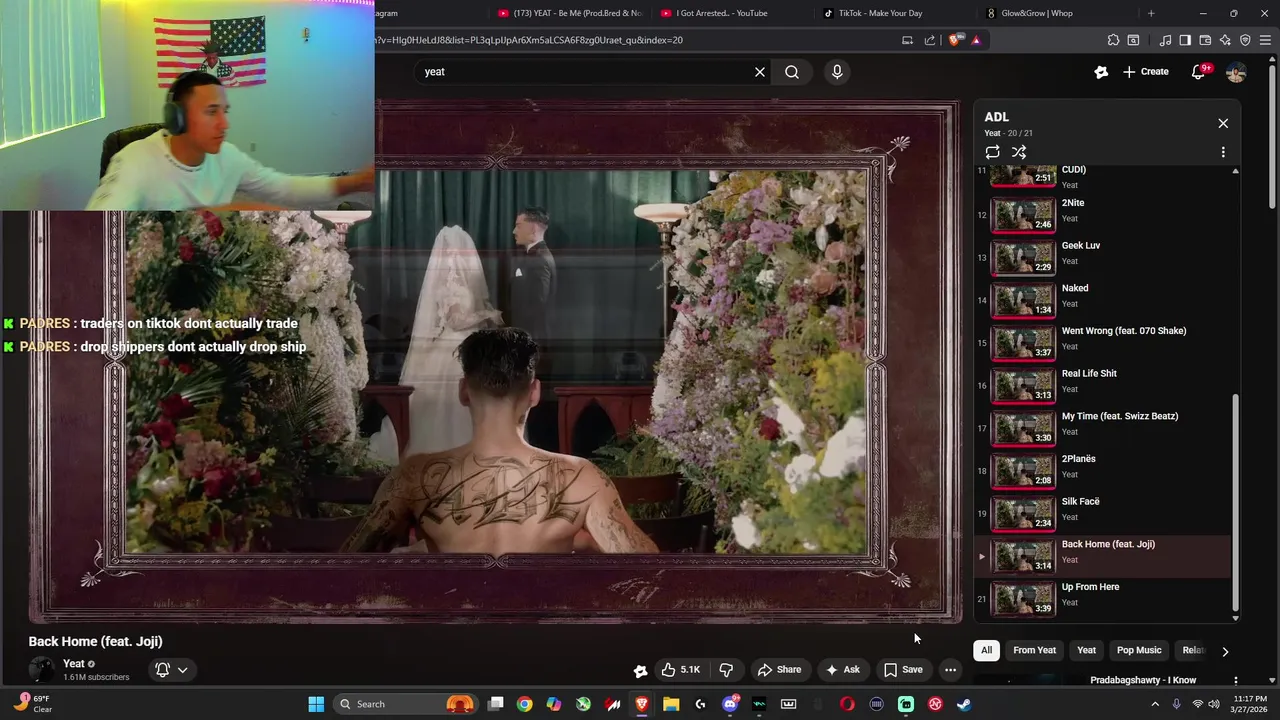Play Went Wrong (feat. 070 Shake)
The height and width of the screenshot is (720, 1280).
pyautogui.click(x=1105, y=343)
